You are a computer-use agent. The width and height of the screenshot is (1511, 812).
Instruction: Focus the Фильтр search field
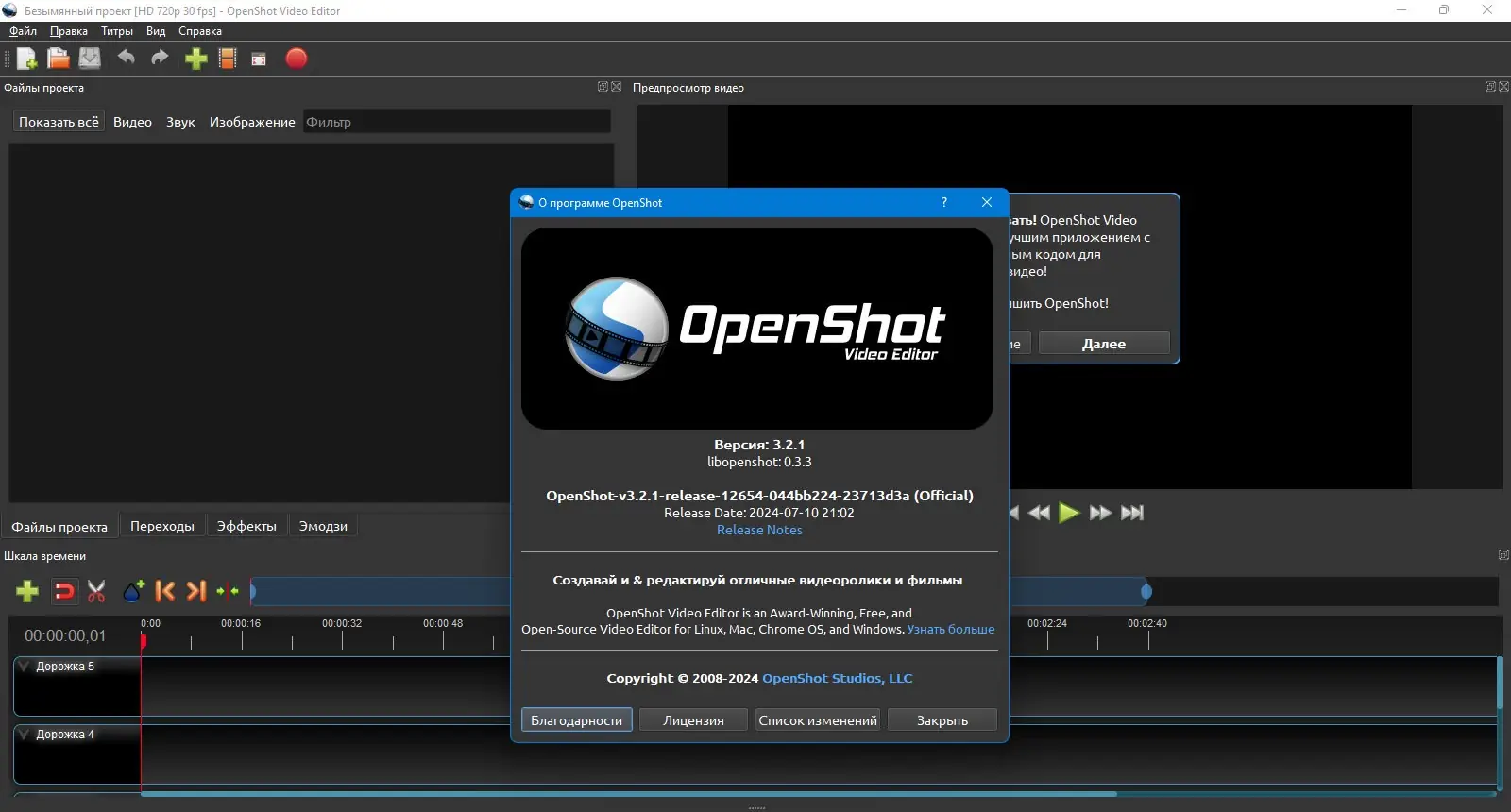457,122
